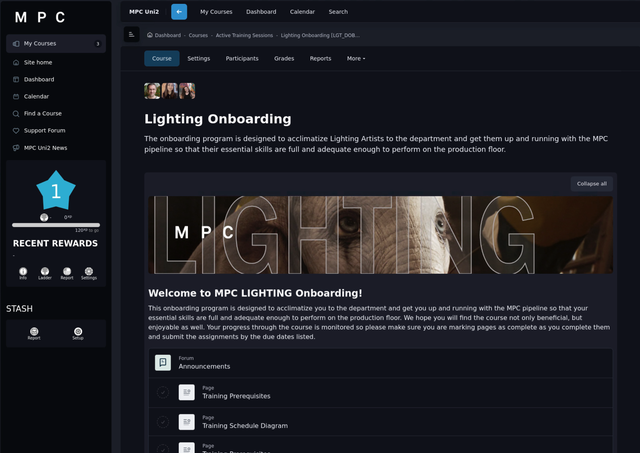Screen dimensions: 640x453
Task: Open the course index drawer icon
Action: pyautogui.click(x=131, y=35)
